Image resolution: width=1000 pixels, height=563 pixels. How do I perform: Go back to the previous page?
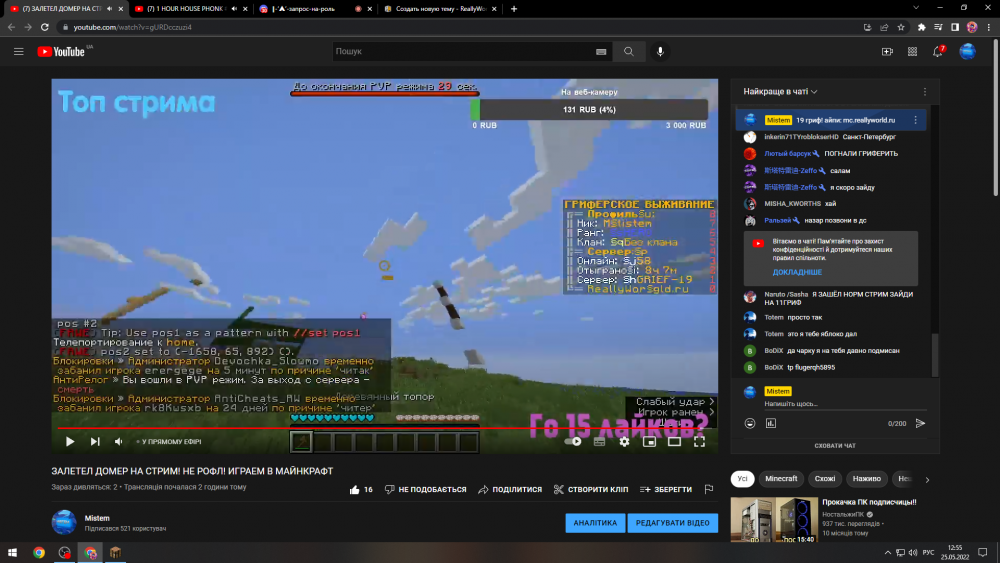click(11, 27)
